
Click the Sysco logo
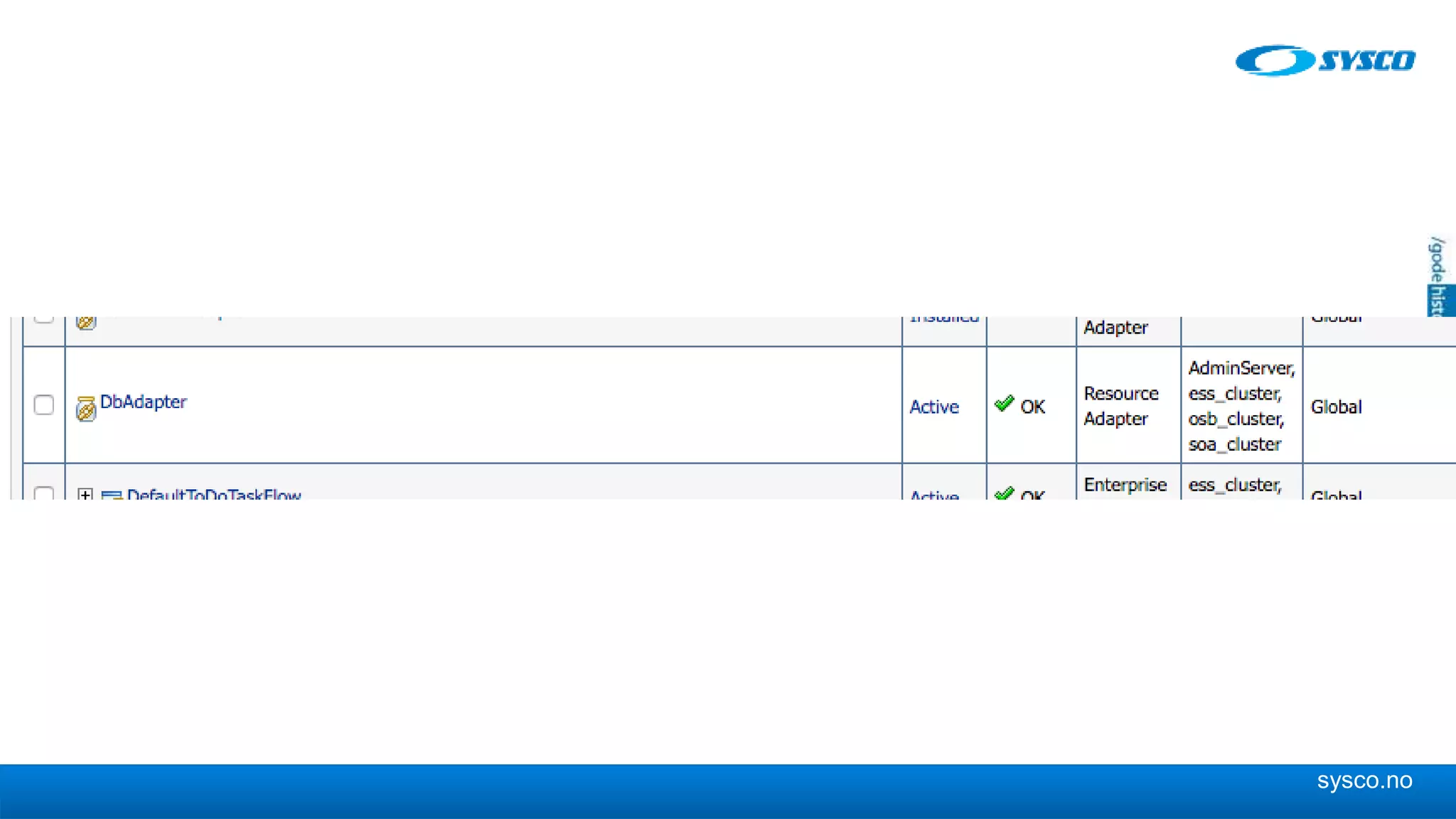(1324, 60)
